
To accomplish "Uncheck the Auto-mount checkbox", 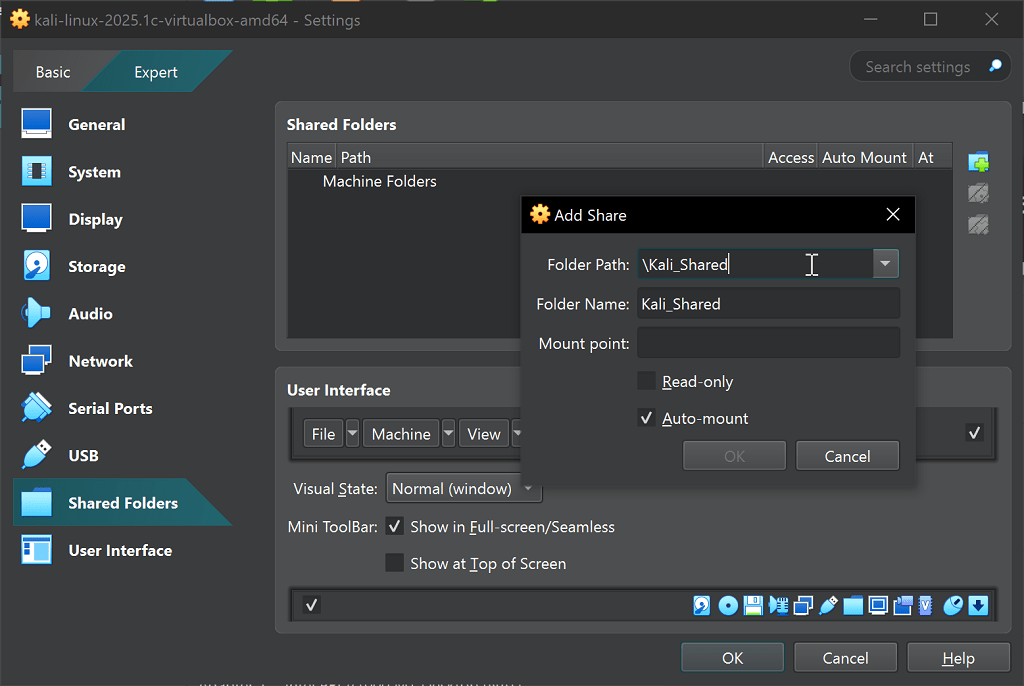I will click(646, 418).
